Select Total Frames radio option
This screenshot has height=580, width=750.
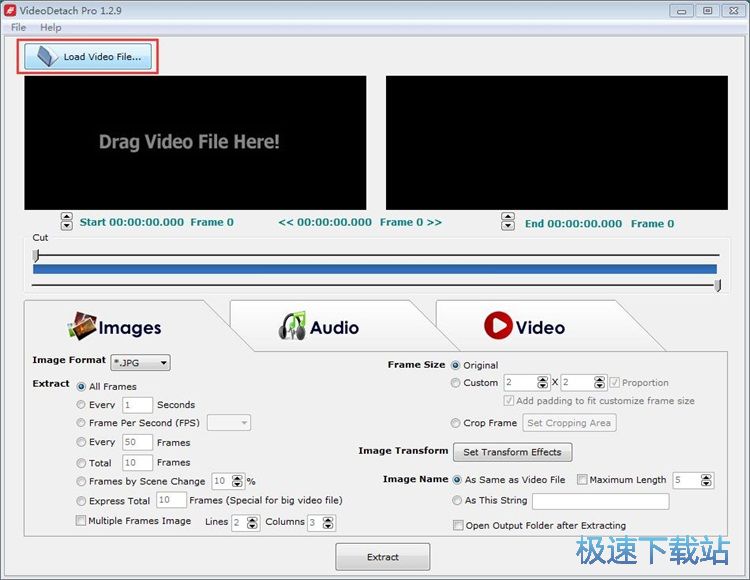pyautogui.click(x=81, y=463)
